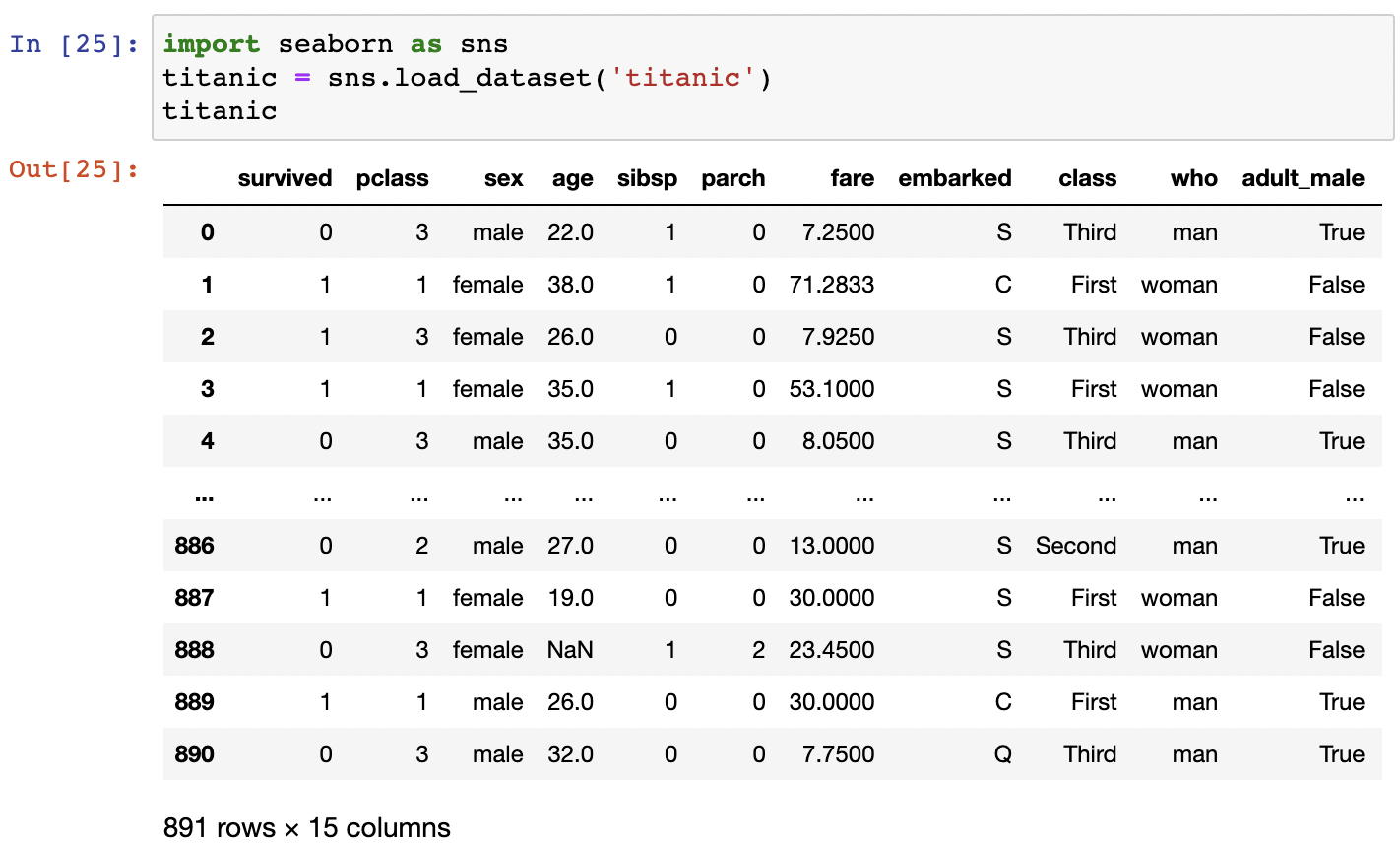1400x847 pixels.
Task: Click the 'who' column header
Action: click(1193, 178)
